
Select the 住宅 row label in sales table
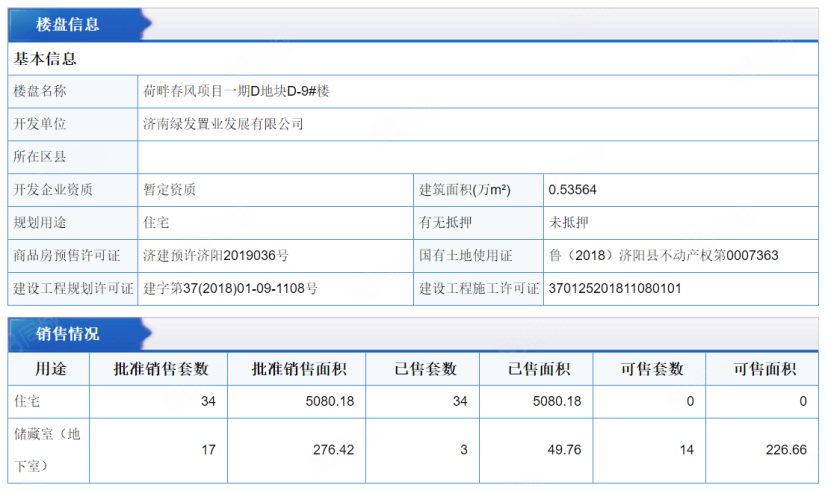click(x=27, y=401)
